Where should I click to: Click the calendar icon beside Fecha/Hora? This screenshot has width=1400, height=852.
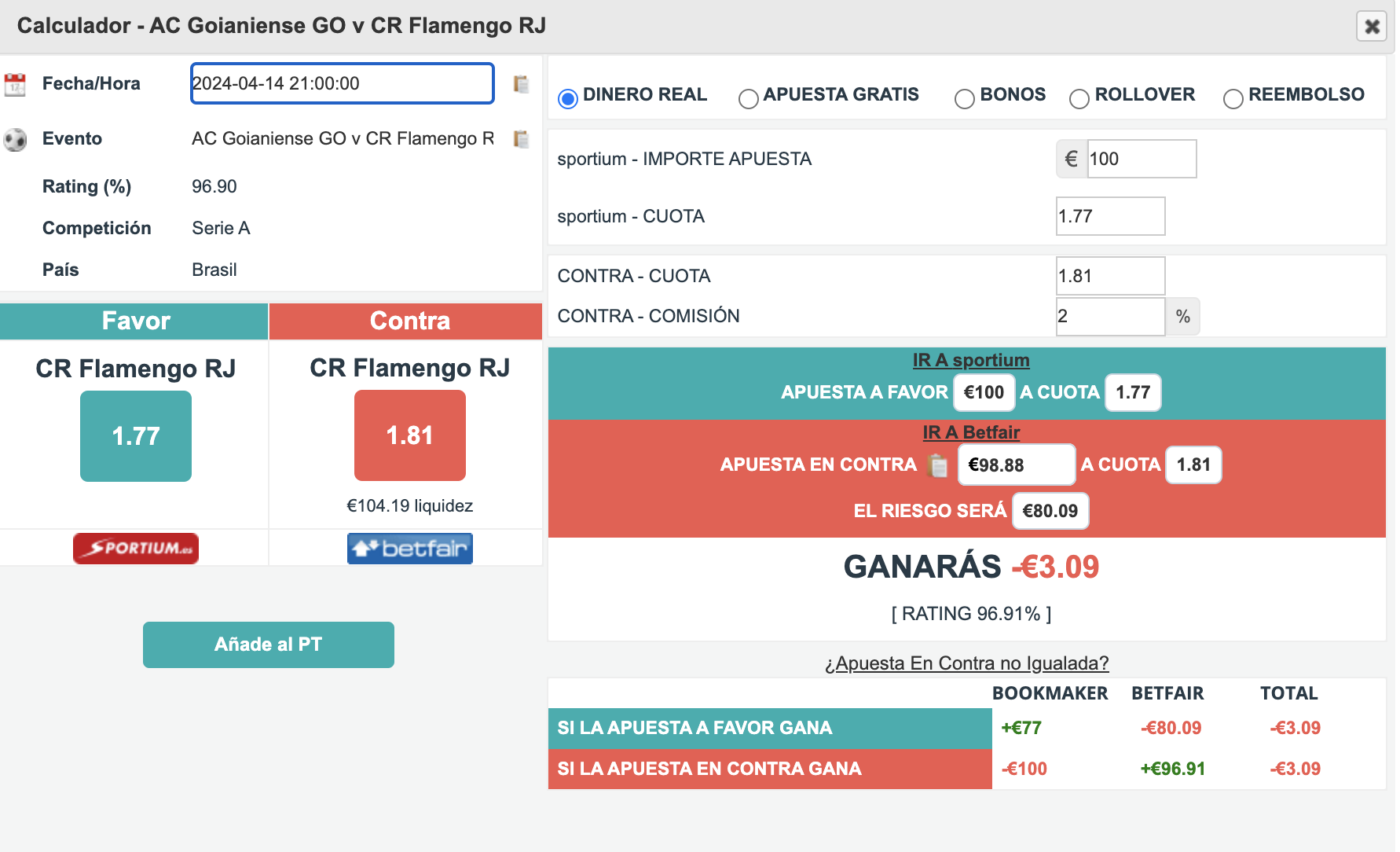click(15, 84)
